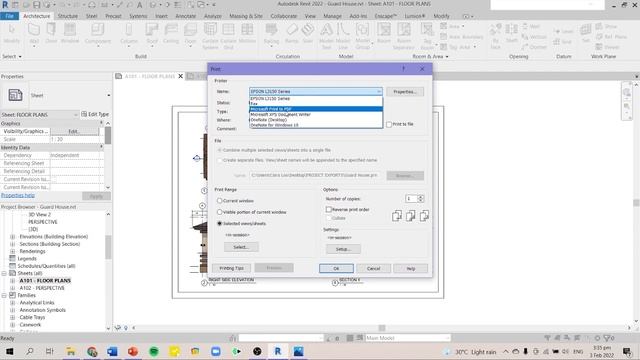
Task: Select the Column tool
Action: [129, 34]
